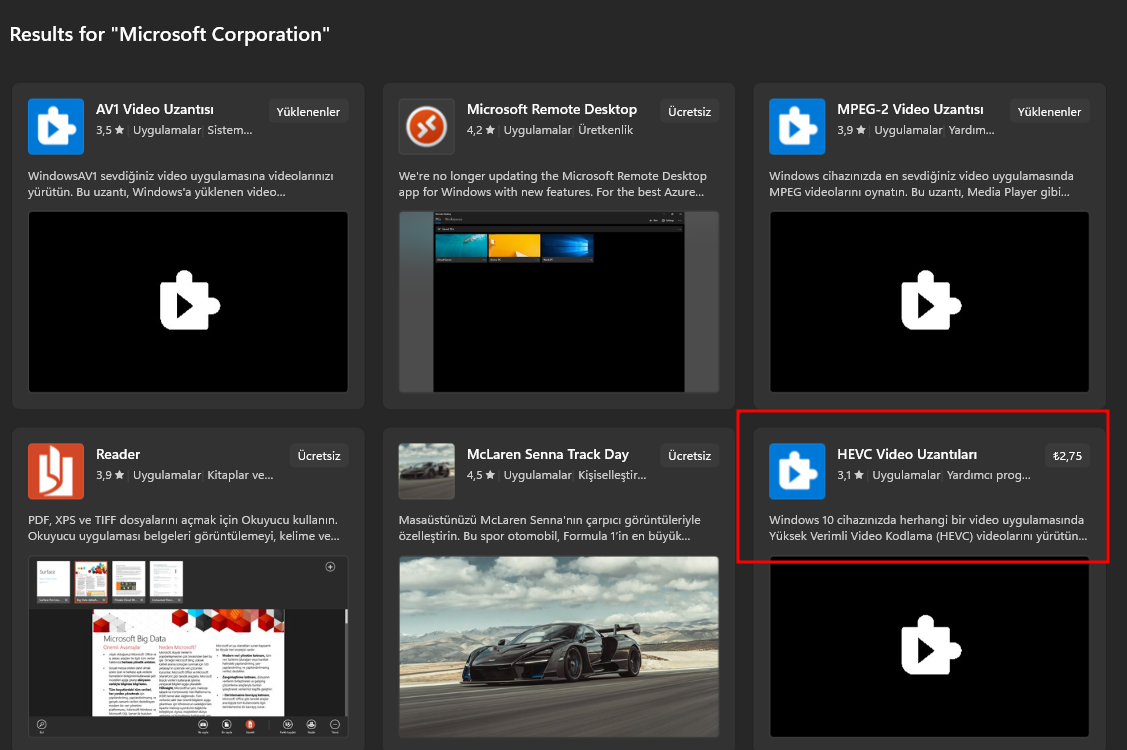
Task: Select the title "HEVC Video Uzantıları"
Action: click(x=907, y=454)
